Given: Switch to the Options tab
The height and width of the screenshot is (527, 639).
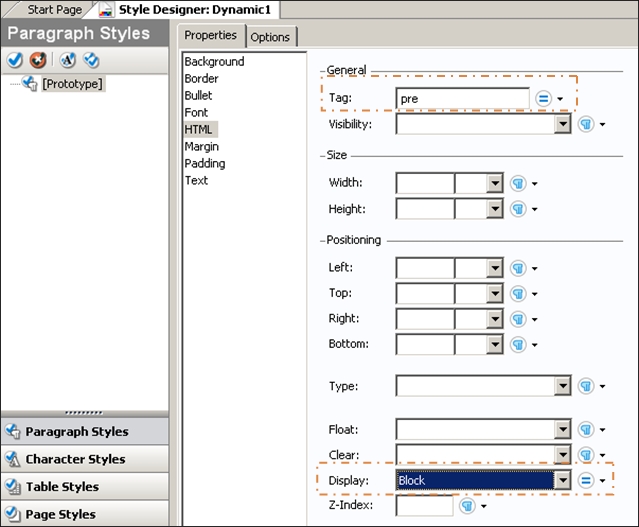Looking at the screenshot, I should click(270, 37).
